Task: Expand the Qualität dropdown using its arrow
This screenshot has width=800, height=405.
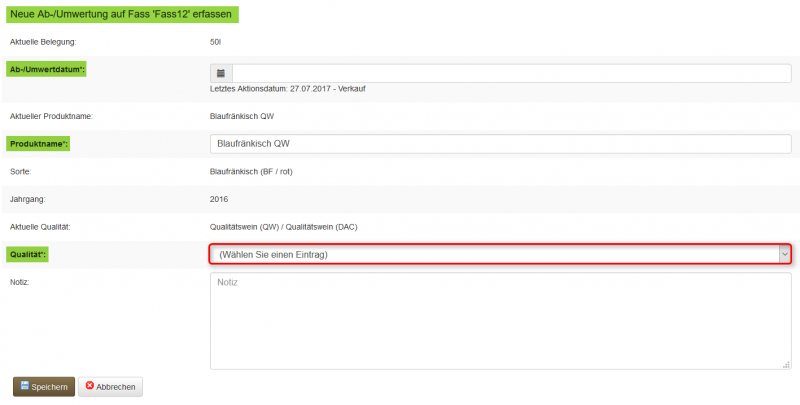Action: tap(784, 254)
